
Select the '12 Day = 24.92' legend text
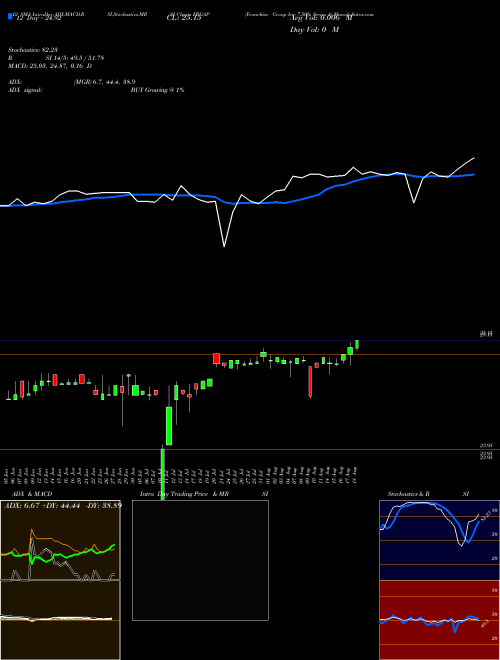(x=37, y=18)
